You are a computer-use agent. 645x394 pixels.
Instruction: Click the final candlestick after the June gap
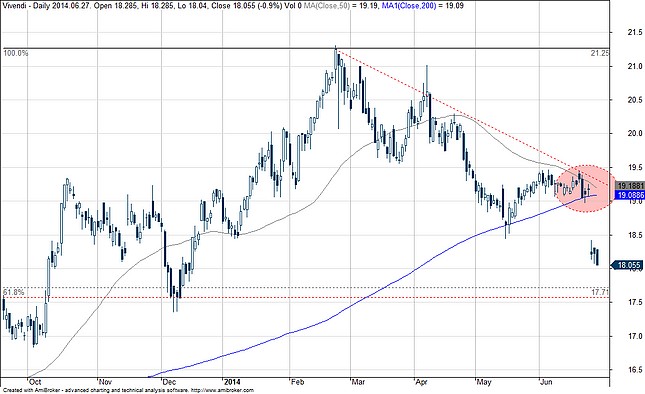[x=597, y=257]
